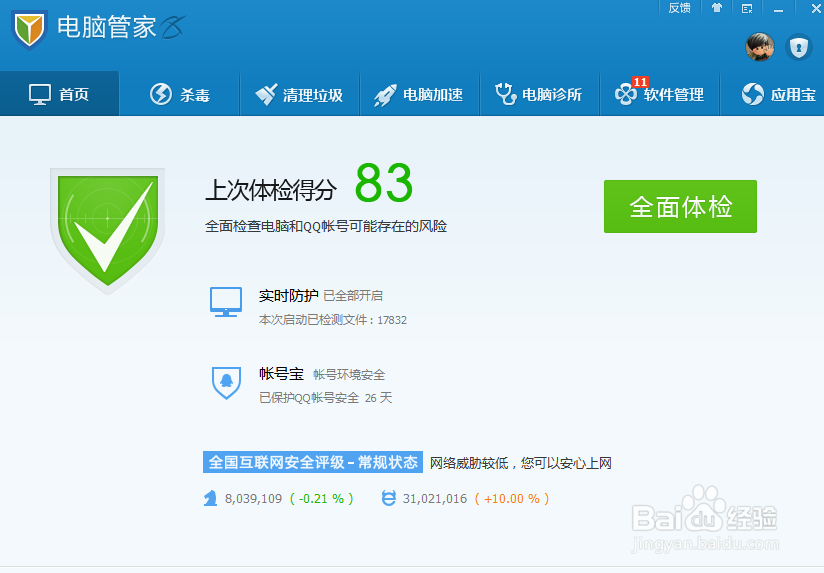Go to the 电脑加速 speedup tab
Viewport: 824px width, 573px height.
tap(419, 95)
